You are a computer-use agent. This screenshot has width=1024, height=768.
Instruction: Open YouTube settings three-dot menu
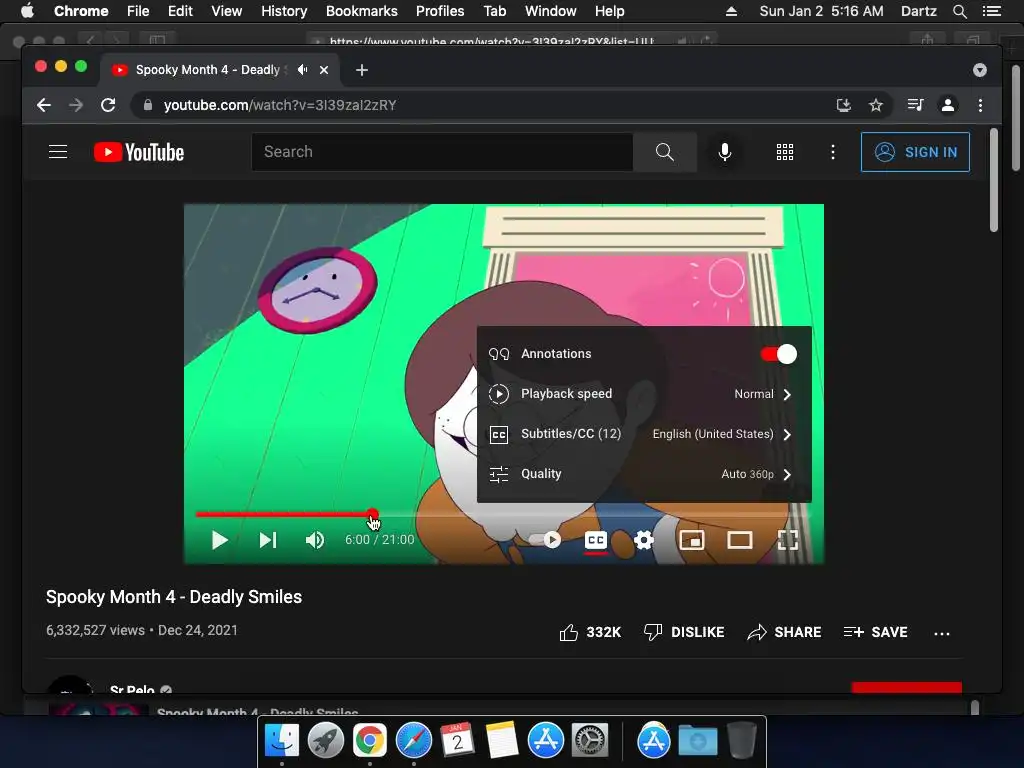point(833,152)
